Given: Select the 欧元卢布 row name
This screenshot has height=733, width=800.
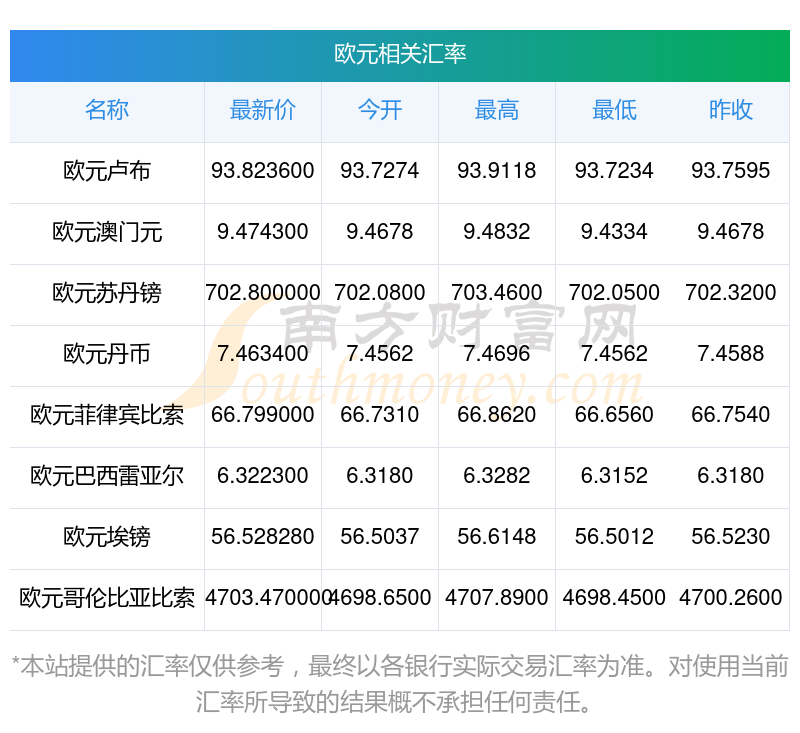Looking at the screenshot, I should pos(107,171).
